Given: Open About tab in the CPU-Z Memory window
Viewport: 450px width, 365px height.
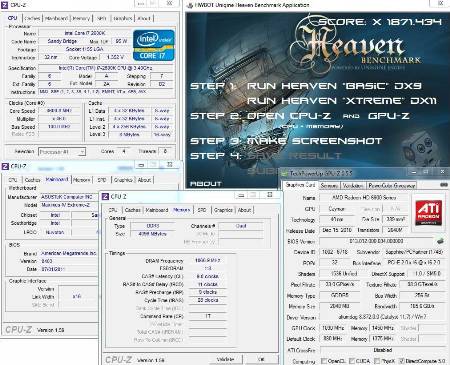Looking at the screenshot, I should click(x=244, y=210).
